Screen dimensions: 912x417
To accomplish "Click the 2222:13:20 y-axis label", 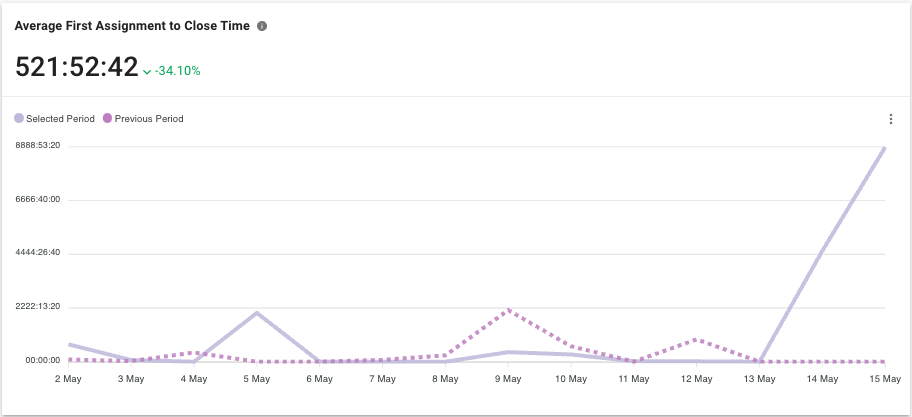I will point(37,307).
